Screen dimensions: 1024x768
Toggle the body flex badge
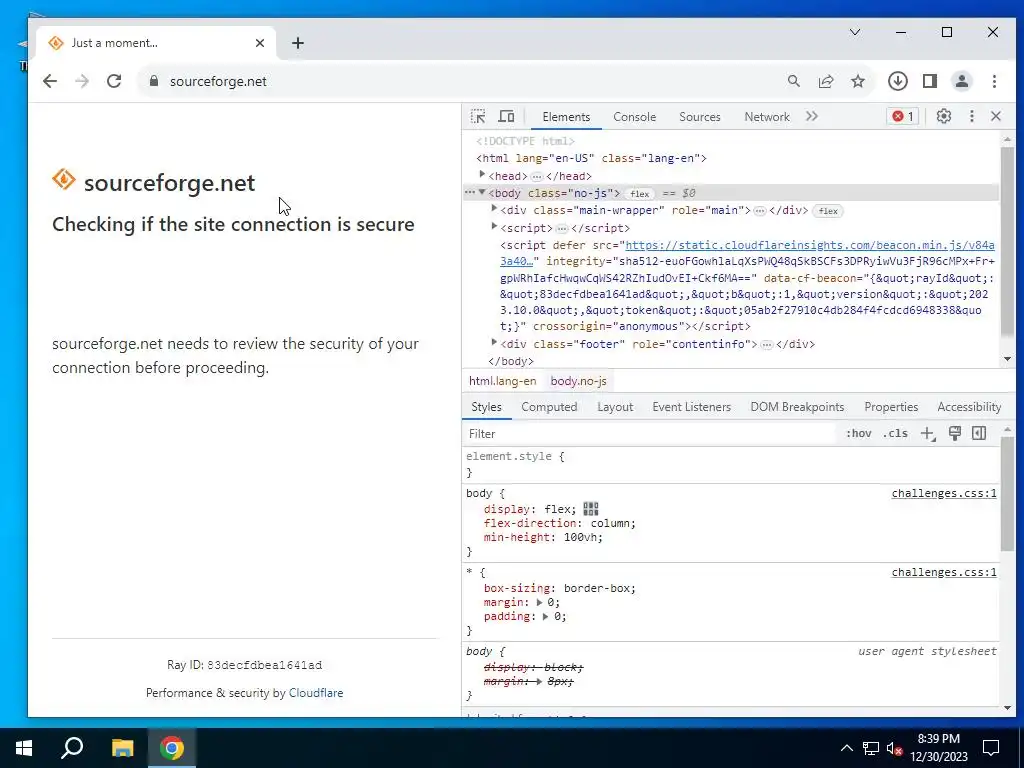[x=639, y=193]
